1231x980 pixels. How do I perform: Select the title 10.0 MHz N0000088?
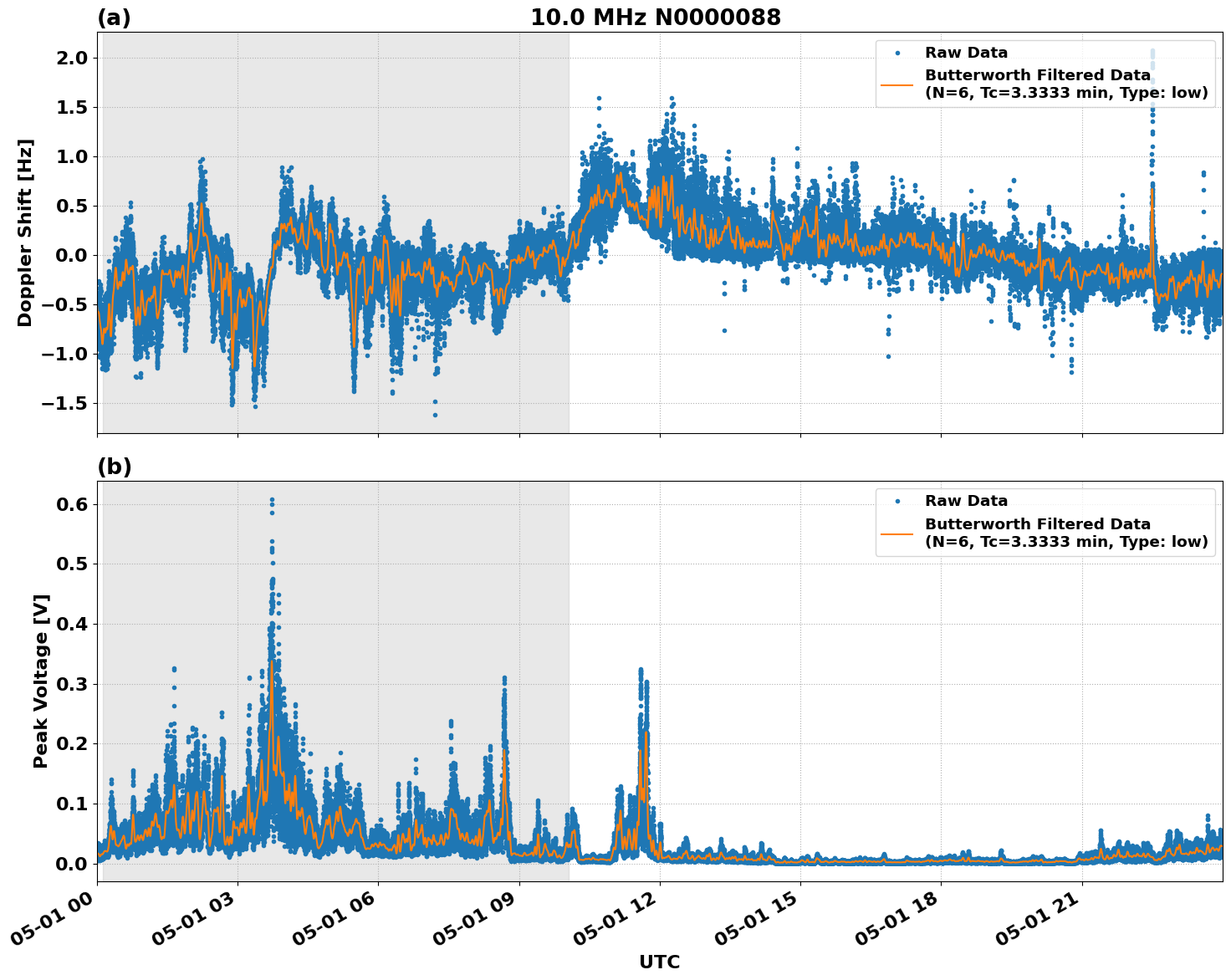pos(657,18)
